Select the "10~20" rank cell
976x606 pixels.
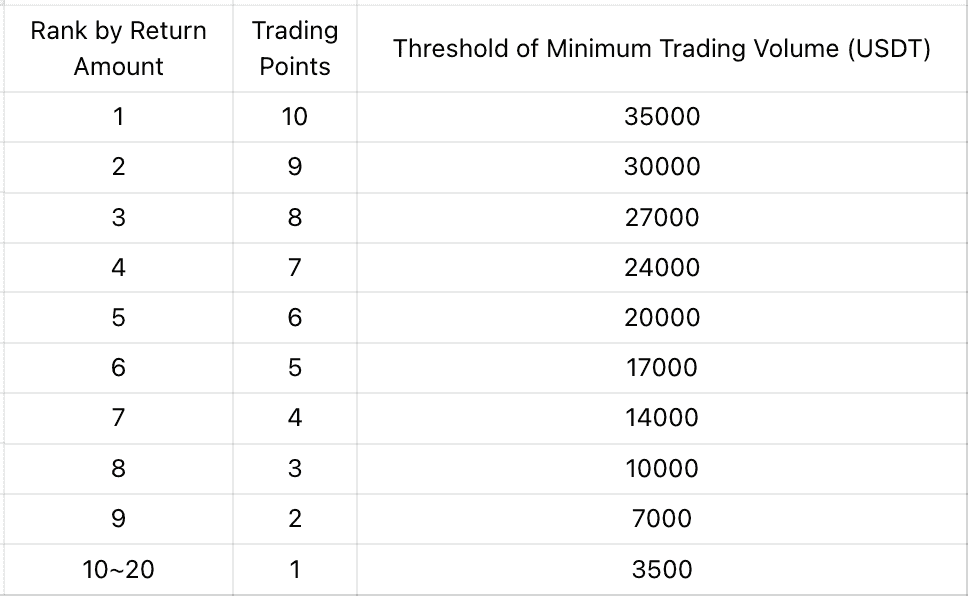(118, 569)
